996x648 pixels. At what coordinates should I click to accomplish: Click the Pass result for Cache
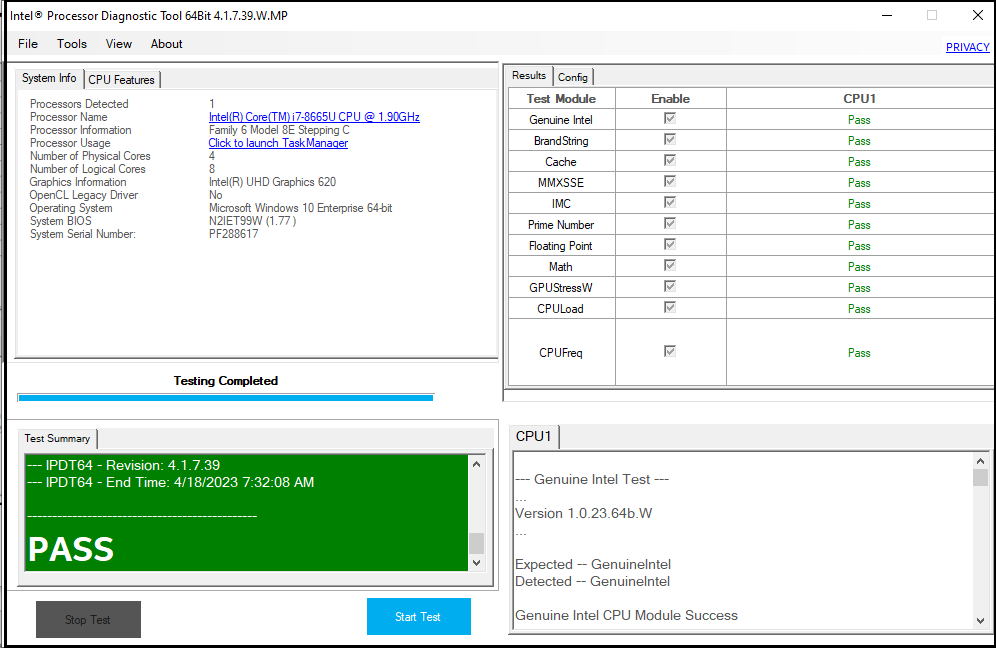pos(859,161)
